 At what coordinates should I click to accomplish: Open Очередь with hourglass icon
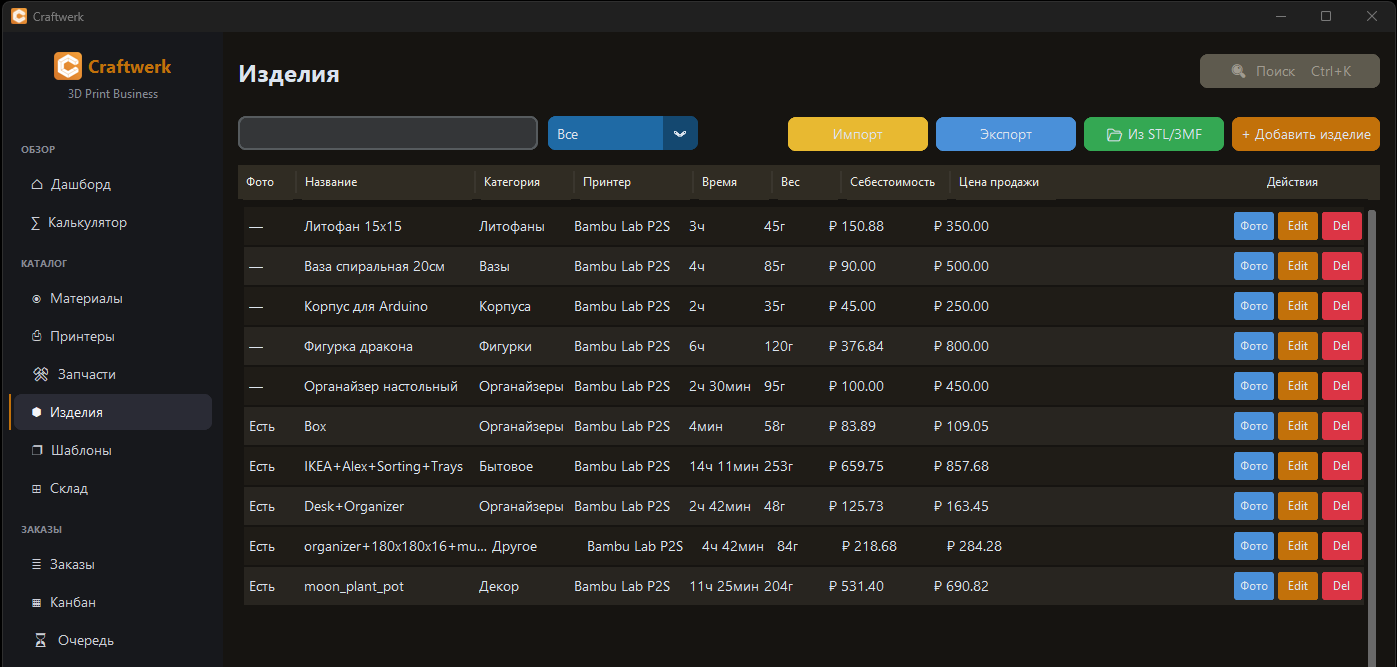tap(41, 641)
